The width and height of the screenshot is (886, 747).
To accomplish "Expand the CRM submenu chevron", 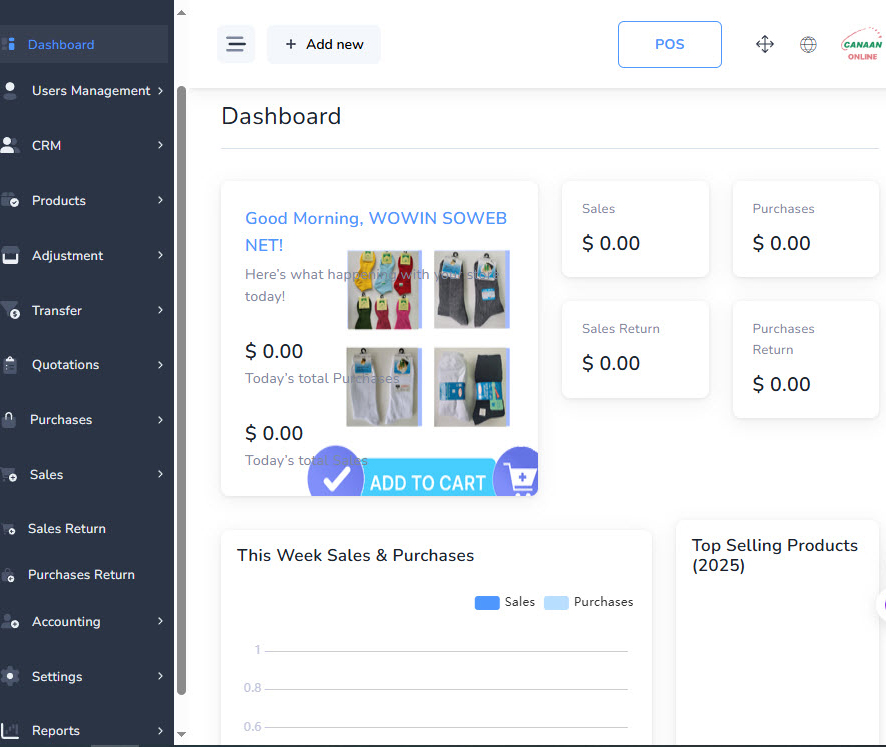I will 160,145.
